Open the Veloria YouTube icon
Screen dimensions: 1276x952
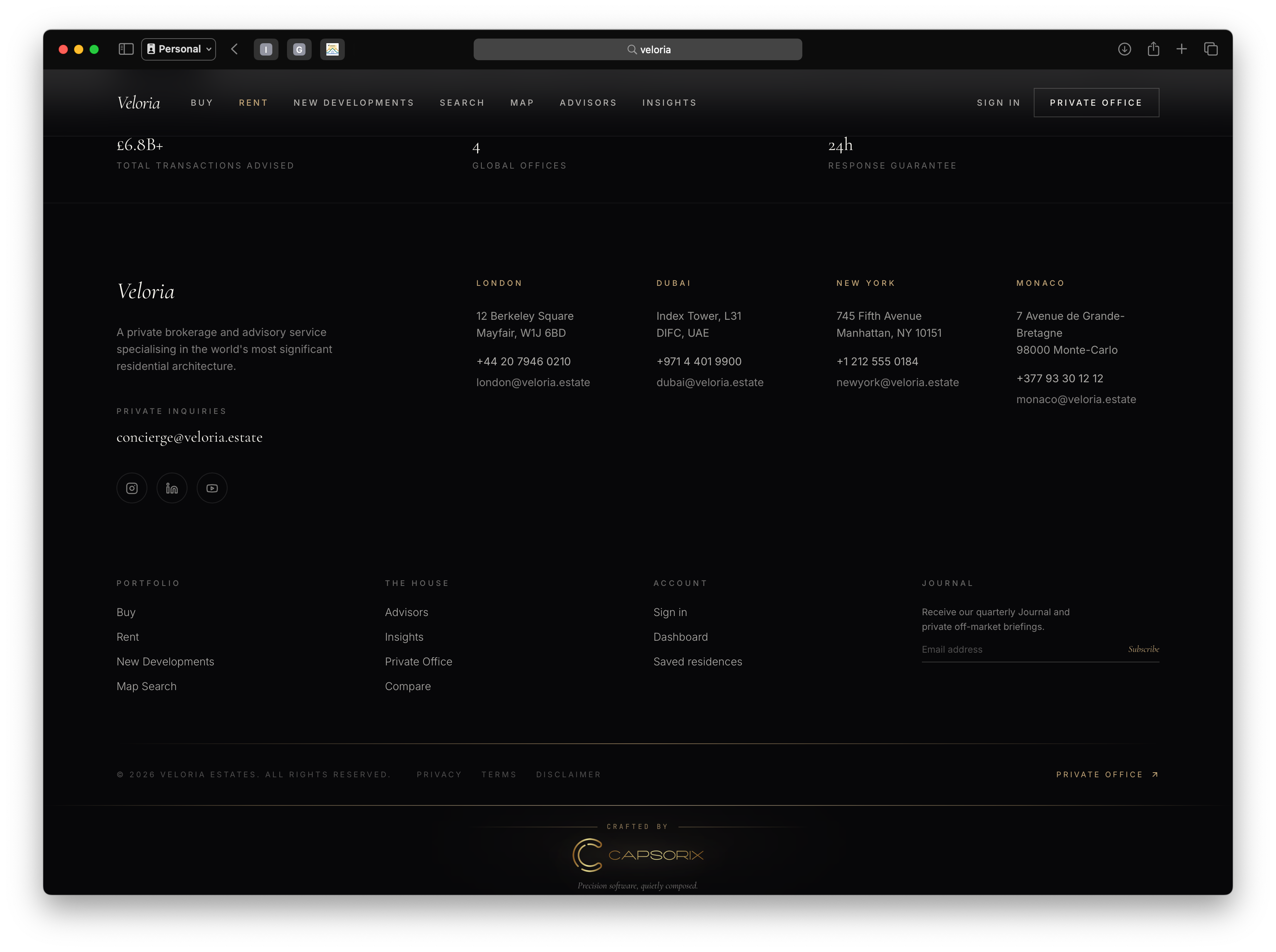pos(212,488)
